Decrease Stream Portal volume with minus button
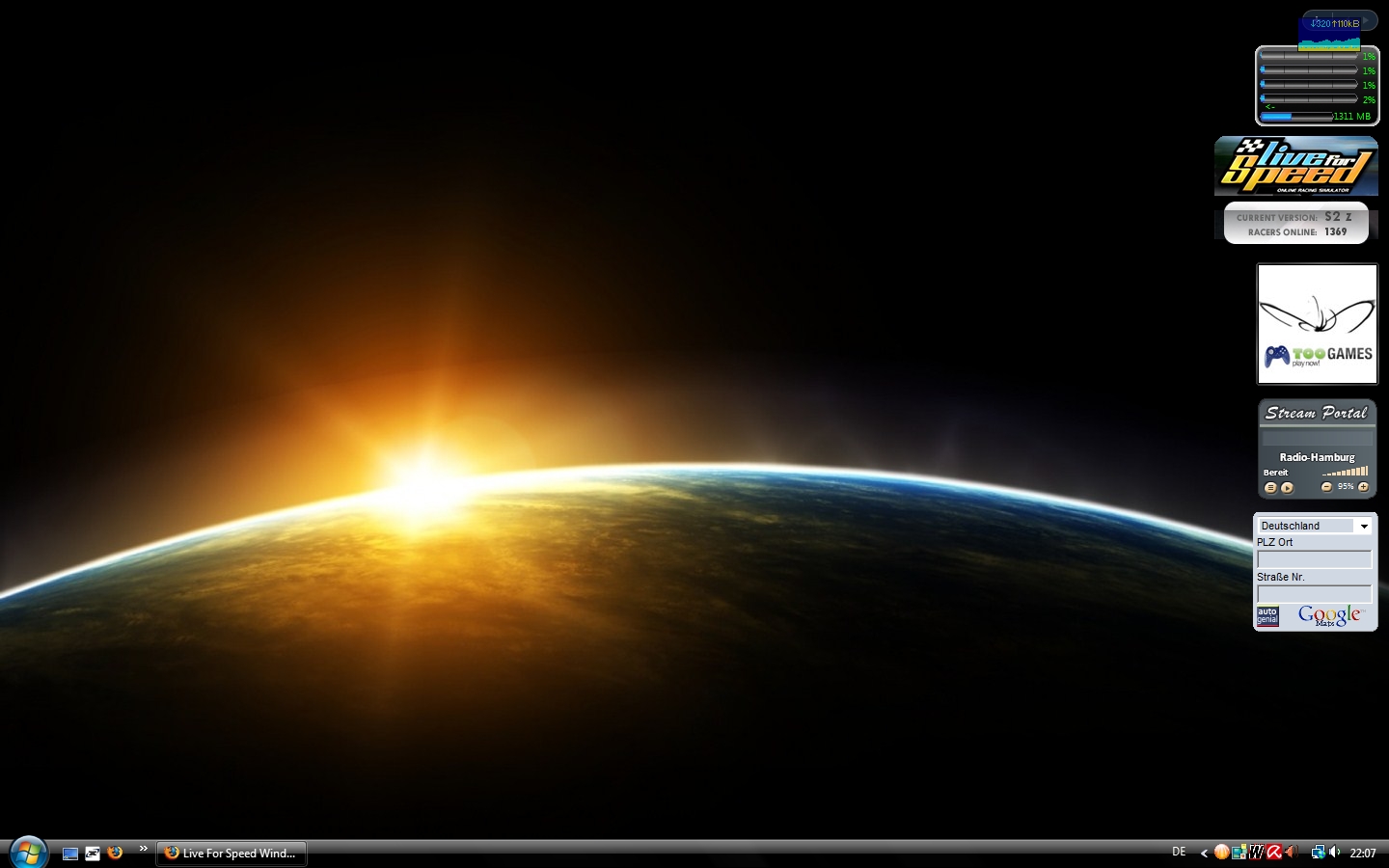The width and height of the screenshot is (1389, 868). click(x=1326, y=487)
